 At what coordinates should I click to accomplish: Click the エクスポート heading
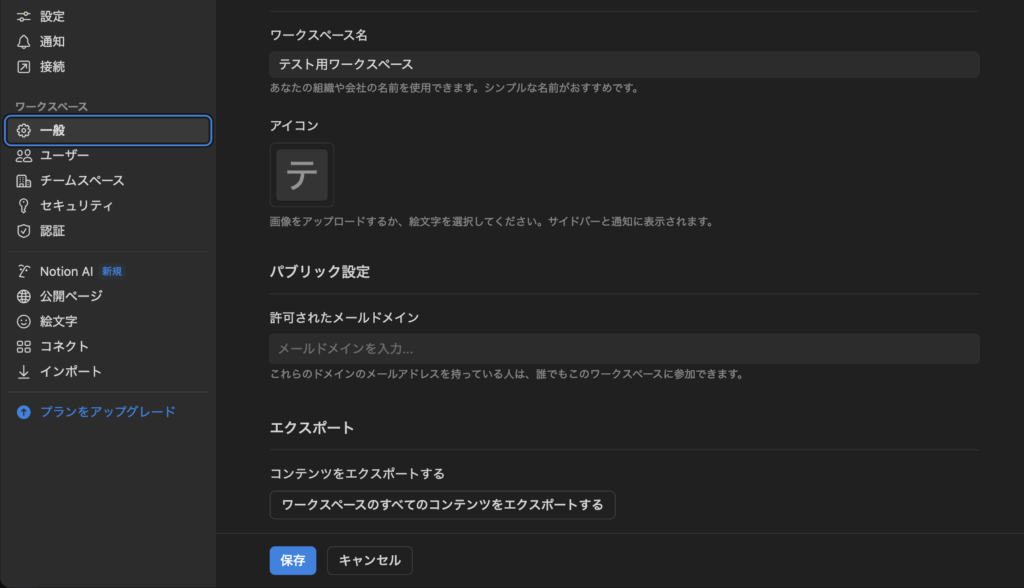(x=312, y=428)
